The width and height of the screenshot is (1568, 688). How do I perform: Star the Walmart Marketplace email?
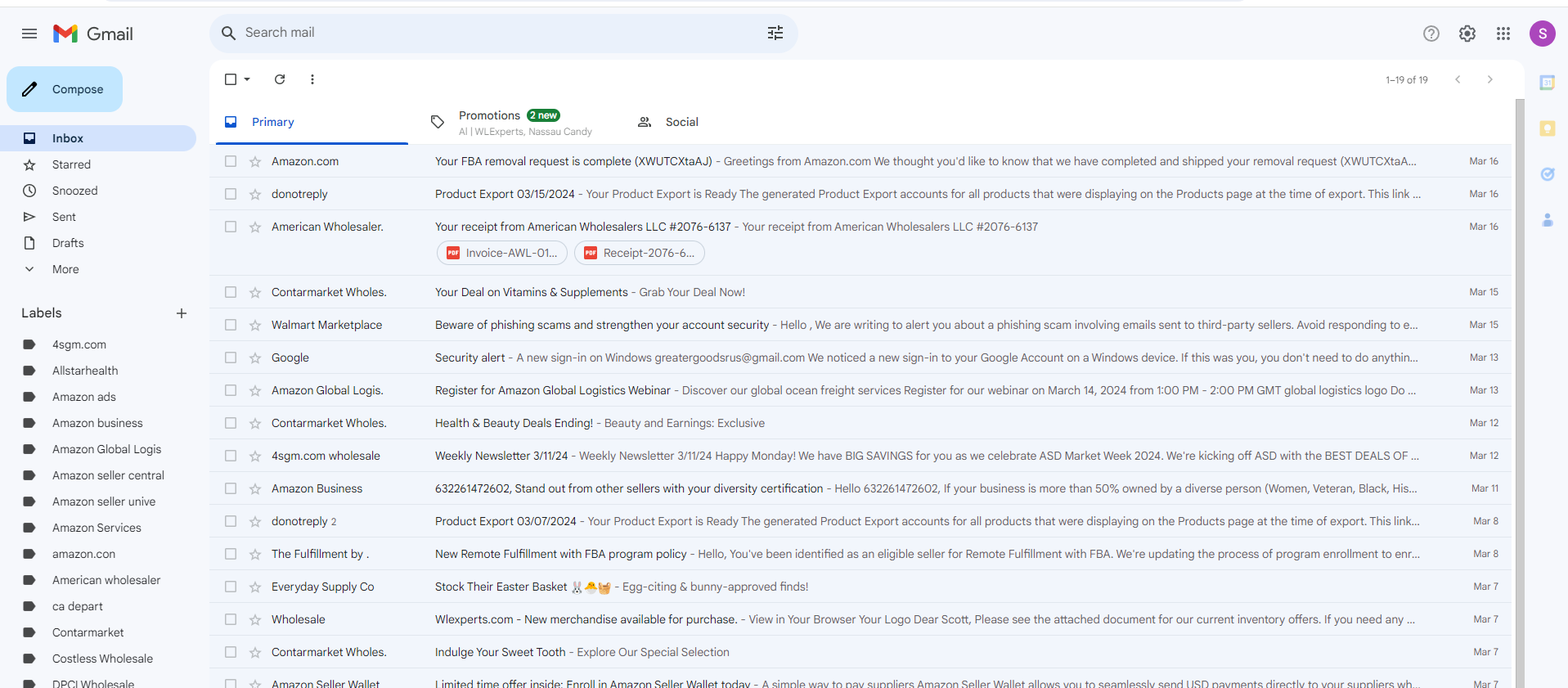pos(255,325)
